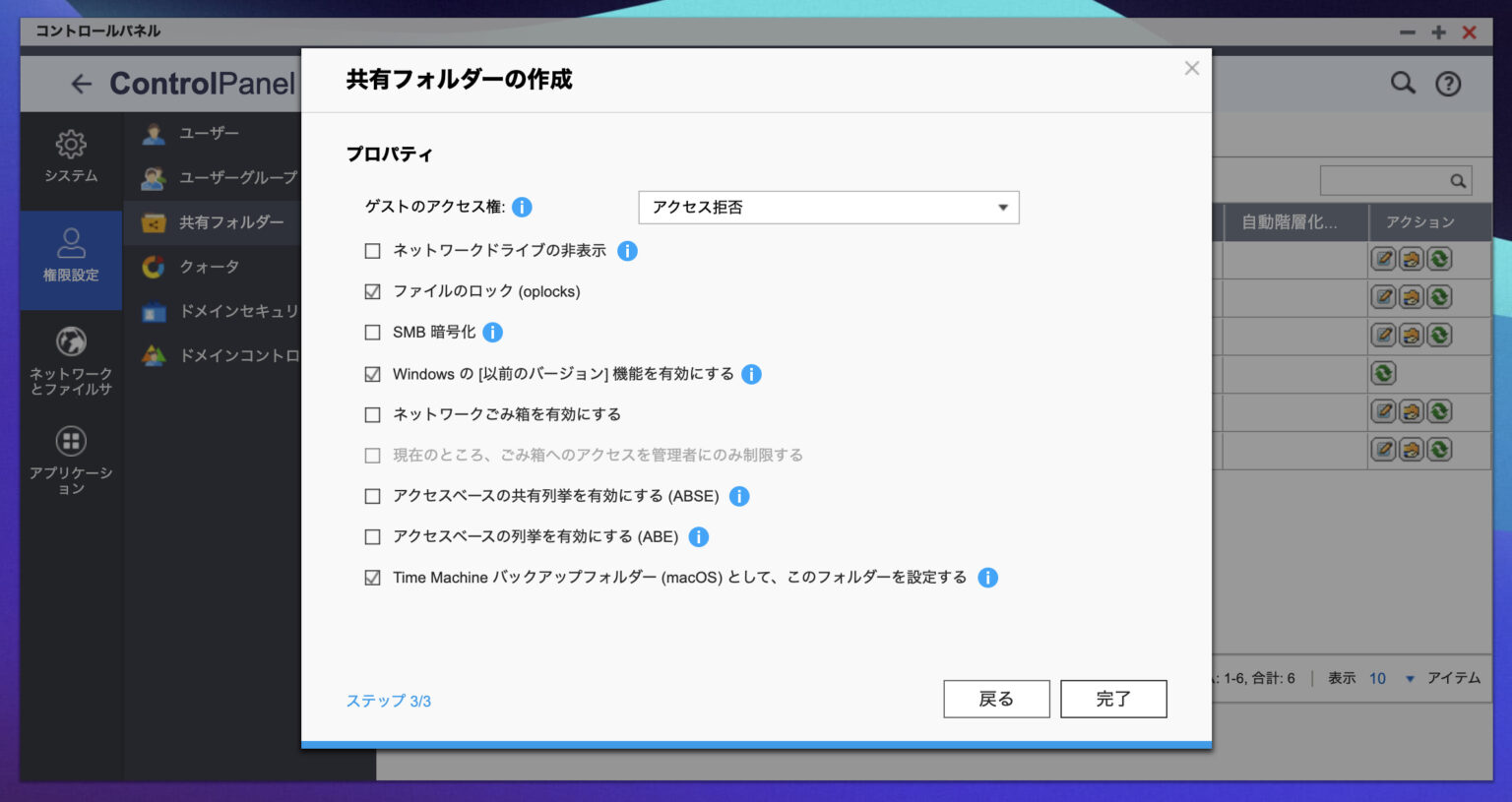1512x802 pixels.
Task: Click the edit icon on the first shared folder row
Action: point(1381,259)
